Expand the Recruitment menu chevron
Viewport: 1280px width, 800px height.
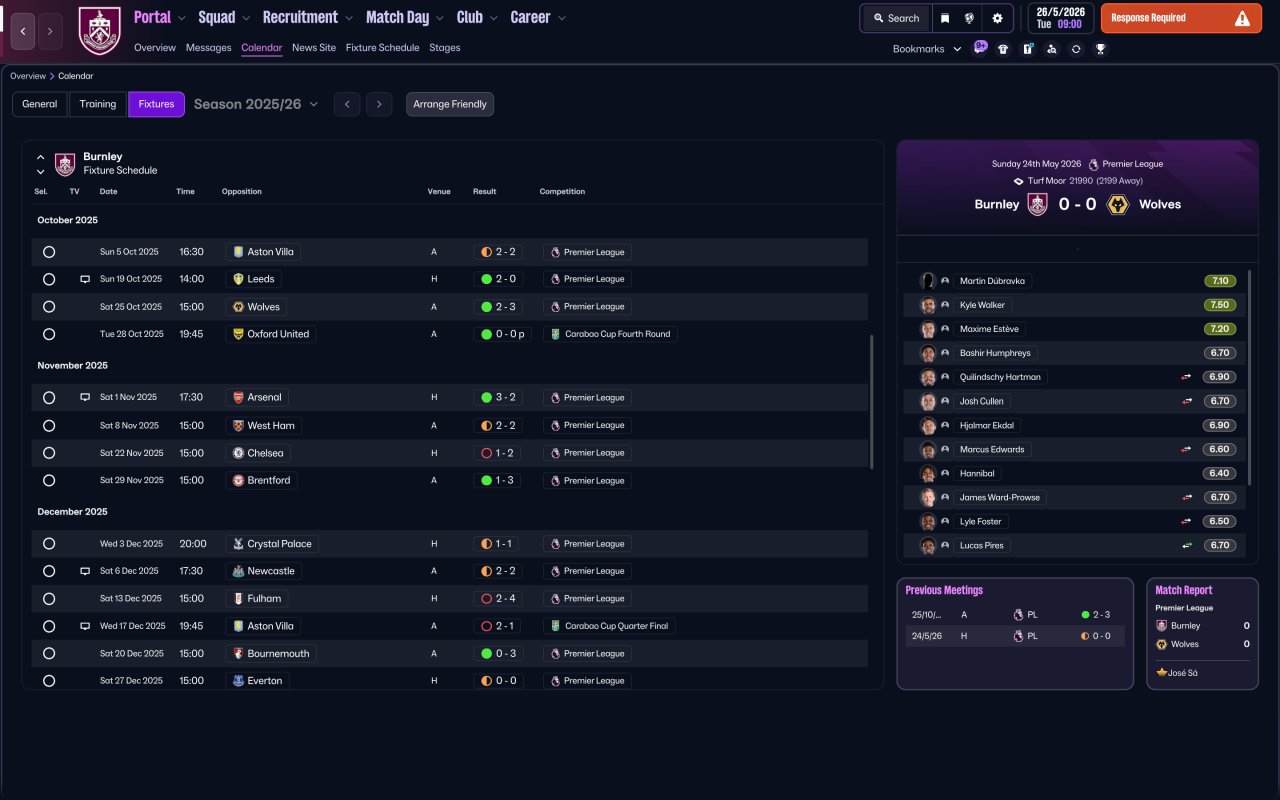point(349,18)
